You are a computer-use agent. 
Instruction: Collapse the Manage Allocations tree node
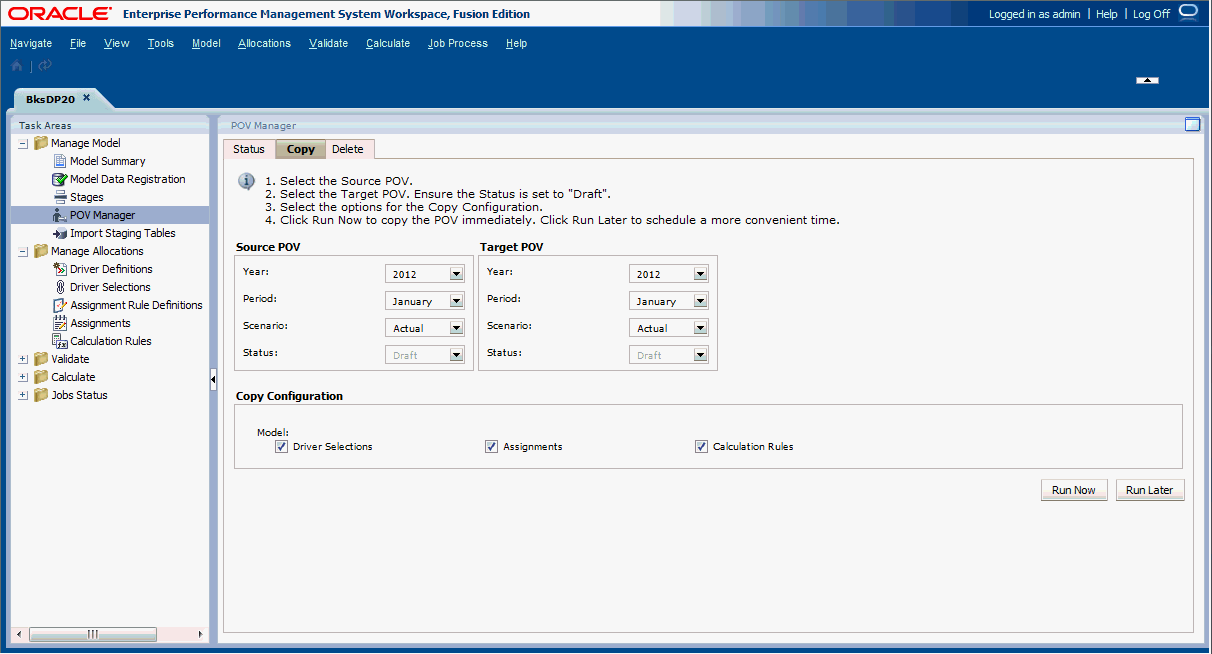(23, 251)
